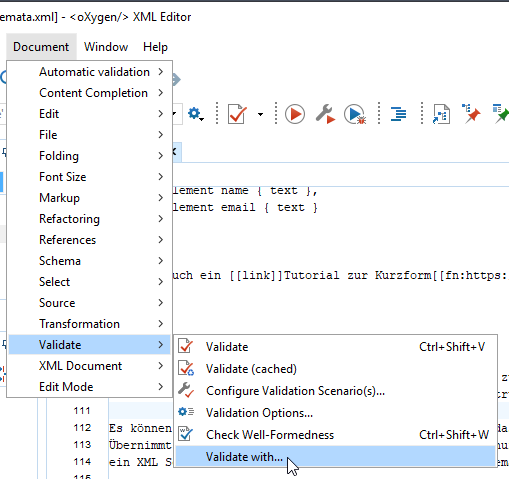Open the dropdown arrow beside Validate icon
Image resolution: width=509 pixels, height=479 pixels.
[260, 114]
